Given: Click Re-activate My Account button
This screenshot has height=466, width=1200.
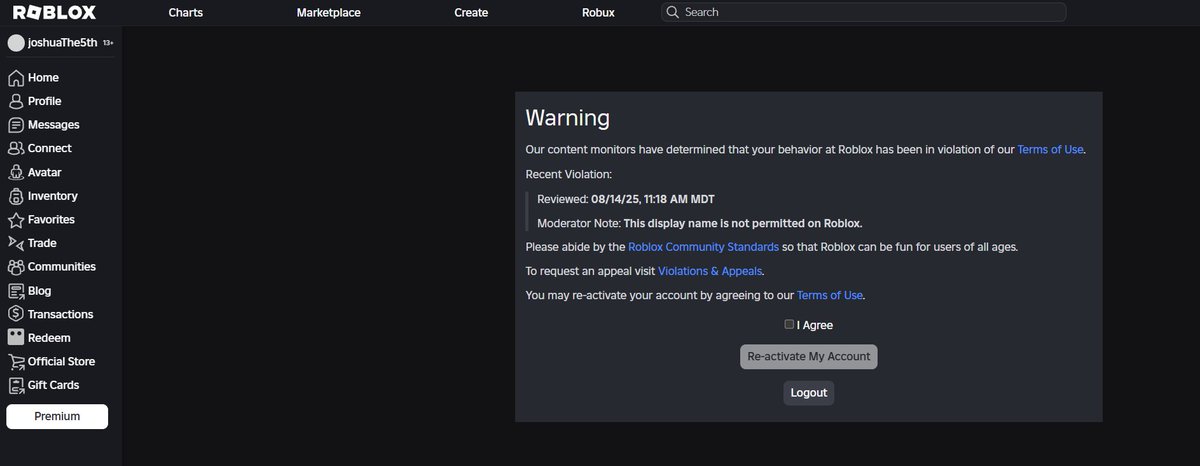Looking at the screenshot, I should click(x=809, y=357).
